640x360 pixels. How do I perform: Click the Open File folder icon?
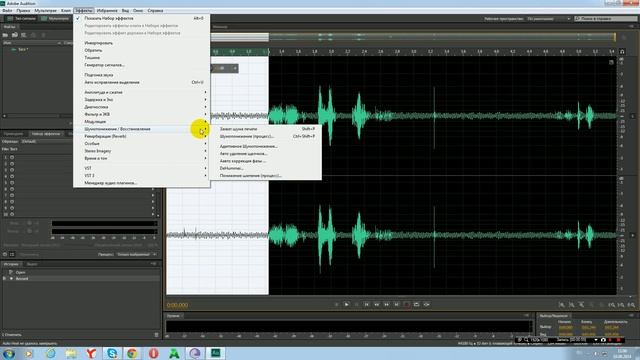(6, 35)
